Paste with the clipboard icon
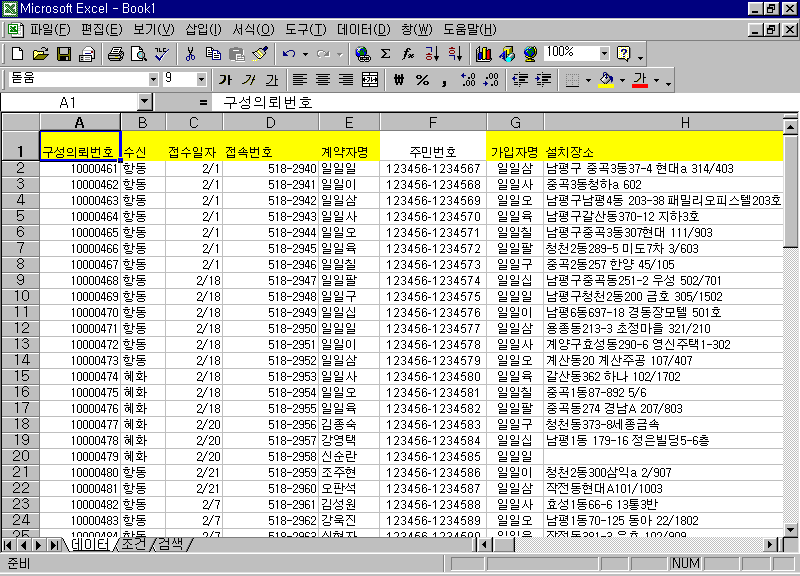Image resolution: width=800 pixels, height=576 pixels. 236,54
